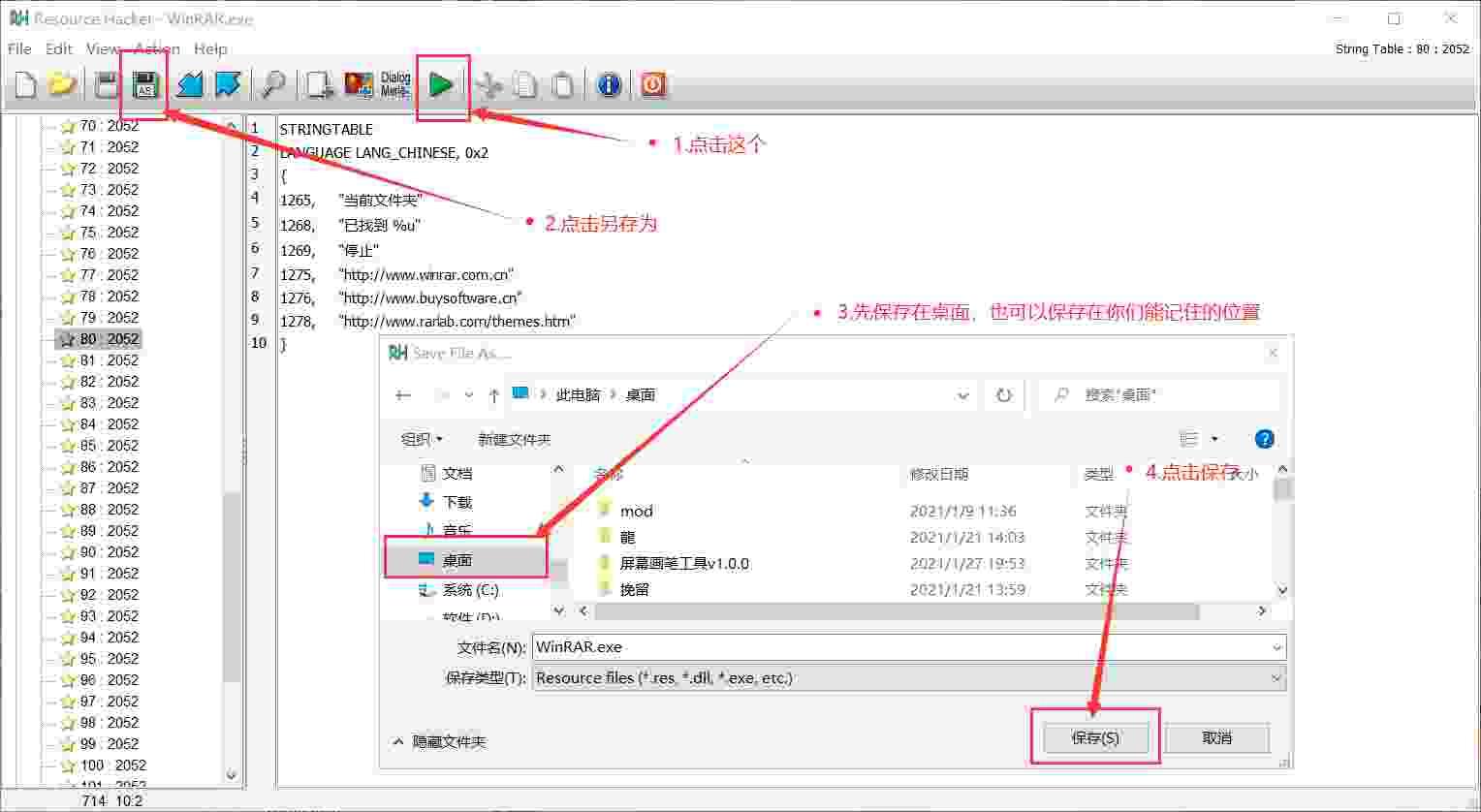The height and width of the screenshot is (812, 1481).
Task: Select 文档 in the dialog sidebar
Action: (457, 473)
